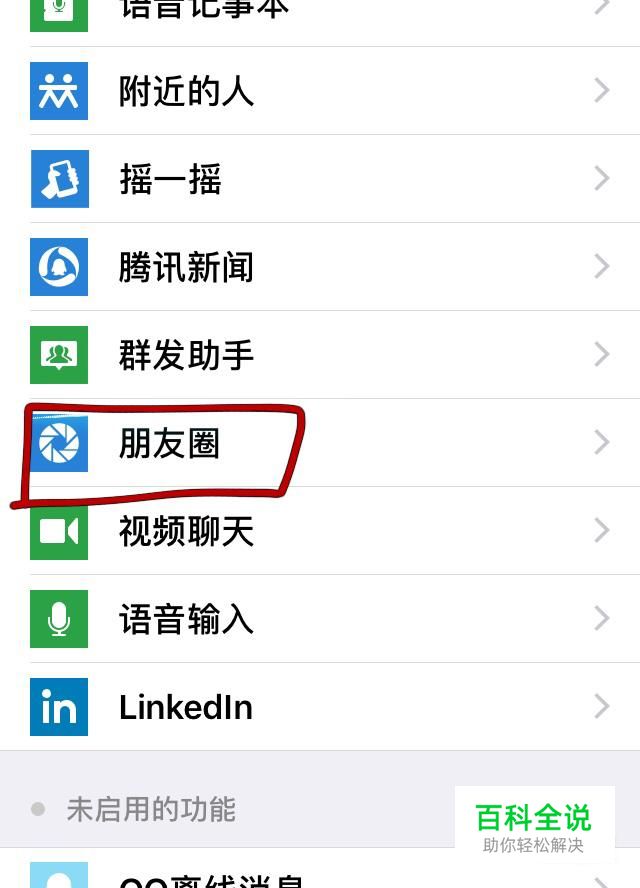The image size is (640, 888).
Task: Tap the 腾讯新闻 penguin icon
Action: (59, 267)
